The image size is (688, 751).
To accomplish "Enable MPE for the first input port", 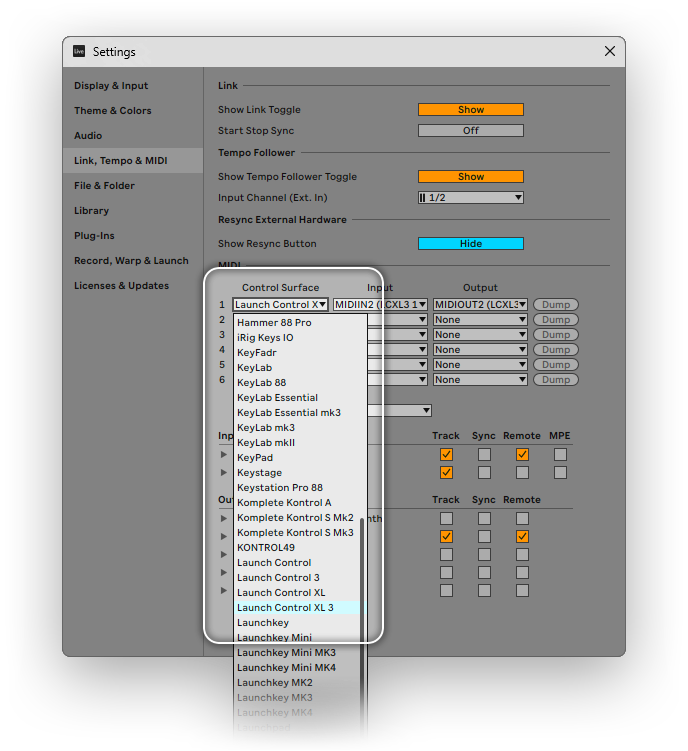I will coord(560,455).
